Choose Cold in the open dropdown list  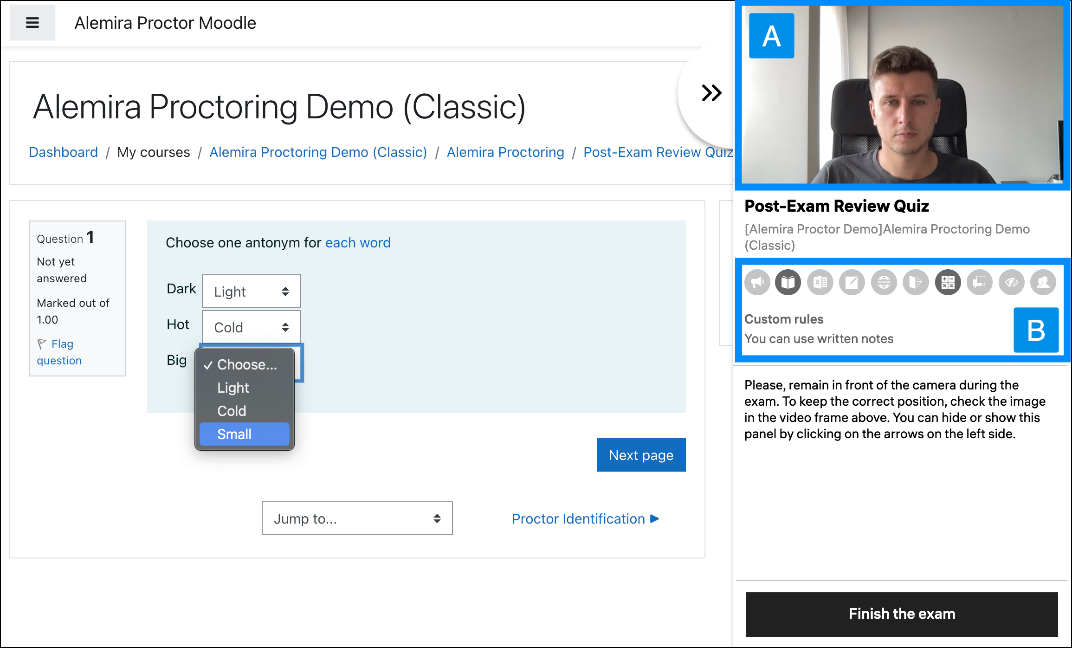232,411
